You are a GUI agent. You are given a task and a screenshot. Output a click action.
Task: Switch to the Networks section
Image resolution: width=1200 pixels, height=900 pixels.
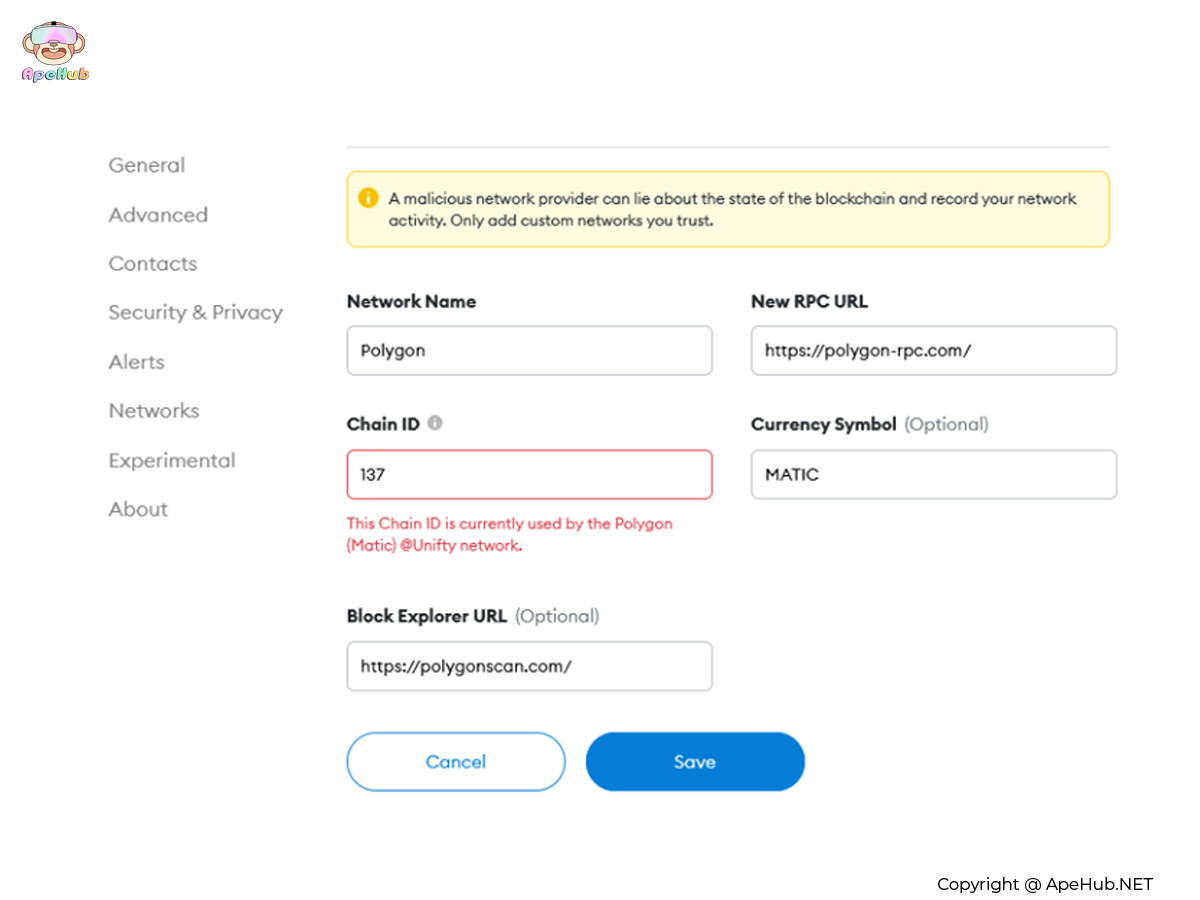coord(154,411)
